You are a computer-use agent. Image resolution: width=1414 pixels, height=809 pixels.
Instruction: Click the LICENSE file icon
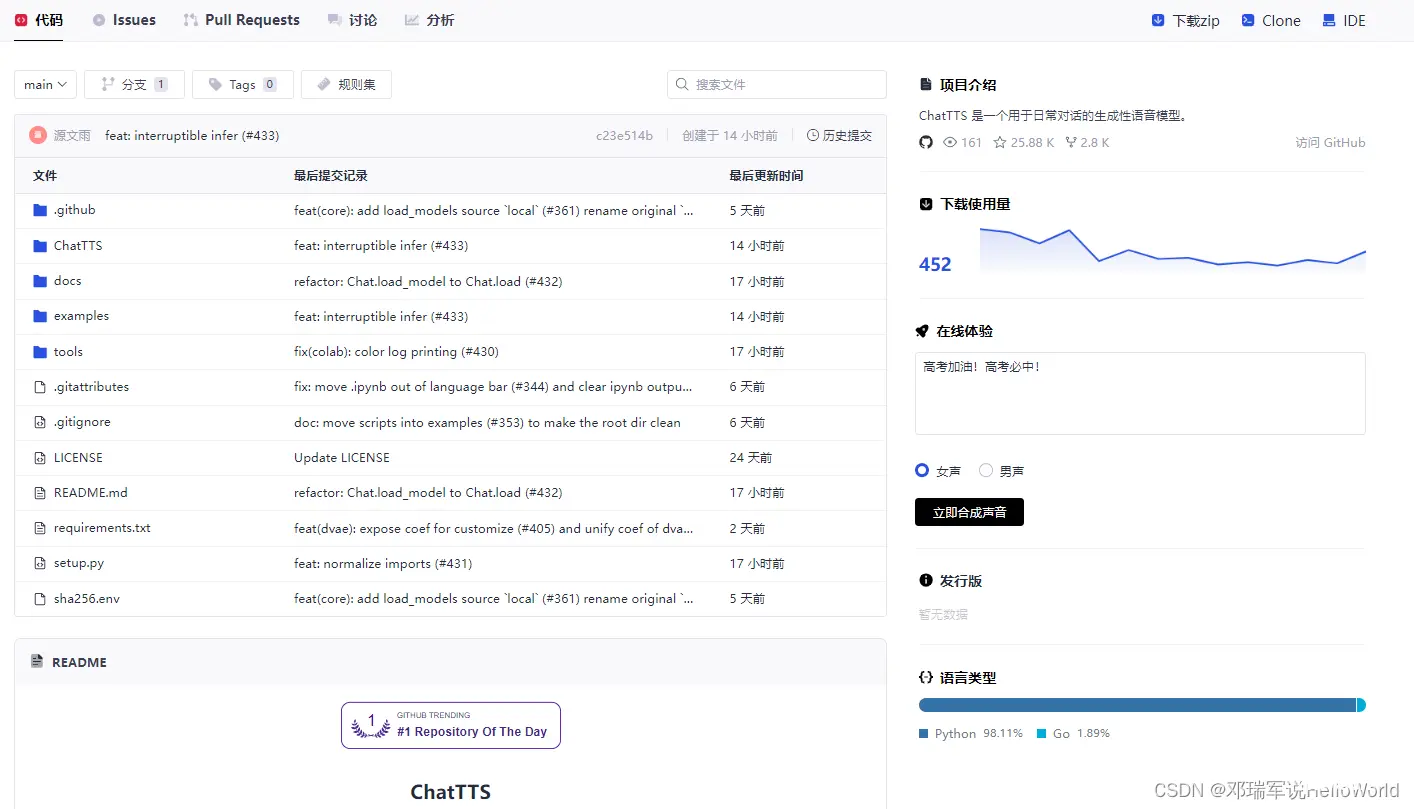pos(40,458)
